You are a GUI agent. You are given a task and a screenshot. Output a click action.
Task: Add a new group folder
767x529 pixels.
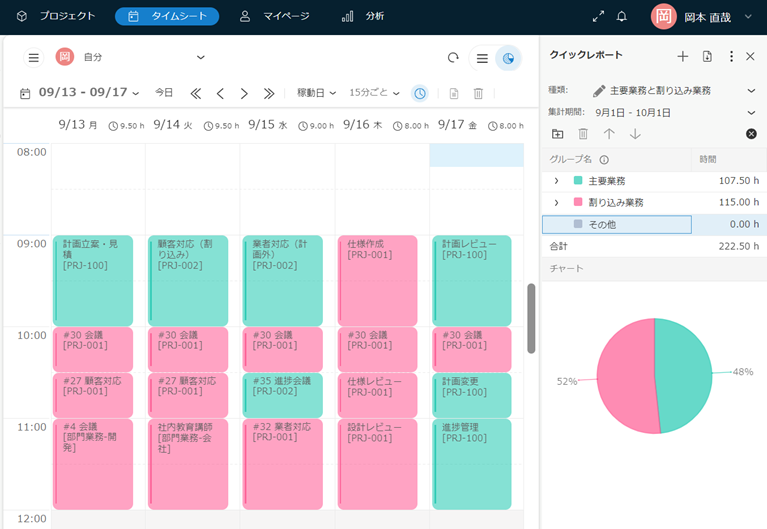558,134
